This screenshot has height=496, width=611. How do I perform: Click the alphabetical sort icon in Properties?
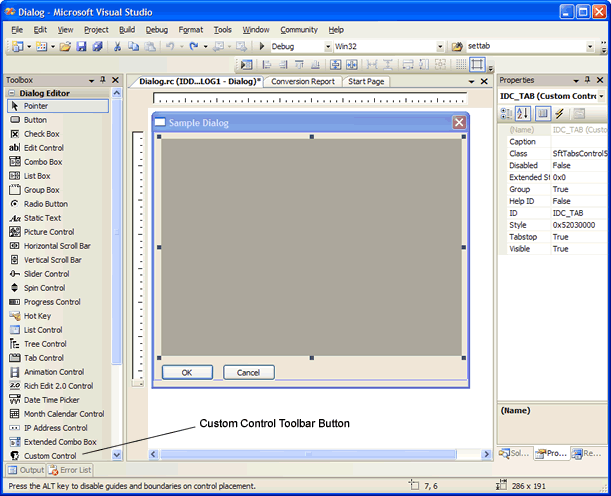click(523, 113)
